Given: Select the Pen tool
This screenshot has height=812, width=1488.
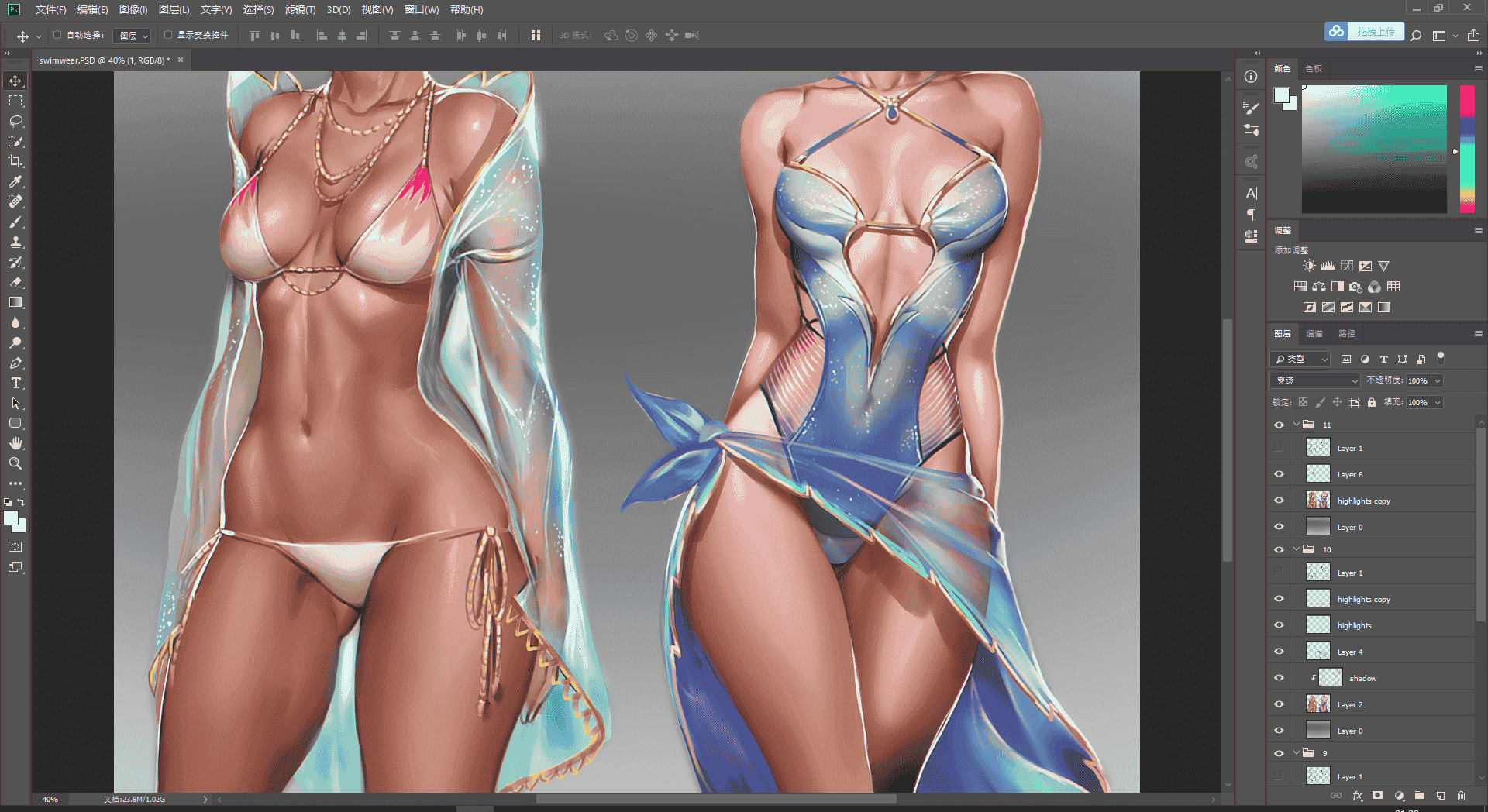Looking at the screenshot, I should tap(15, 363).
